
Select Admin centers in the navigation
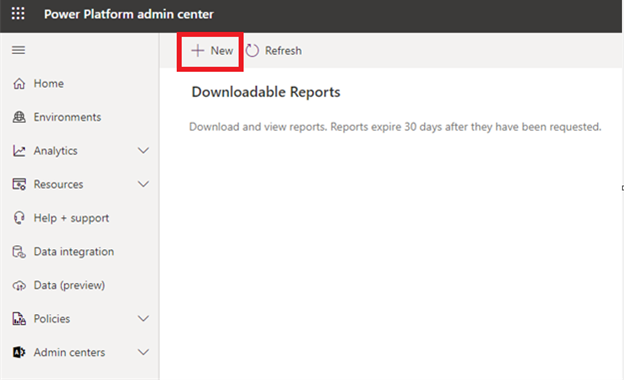(69, 352)
